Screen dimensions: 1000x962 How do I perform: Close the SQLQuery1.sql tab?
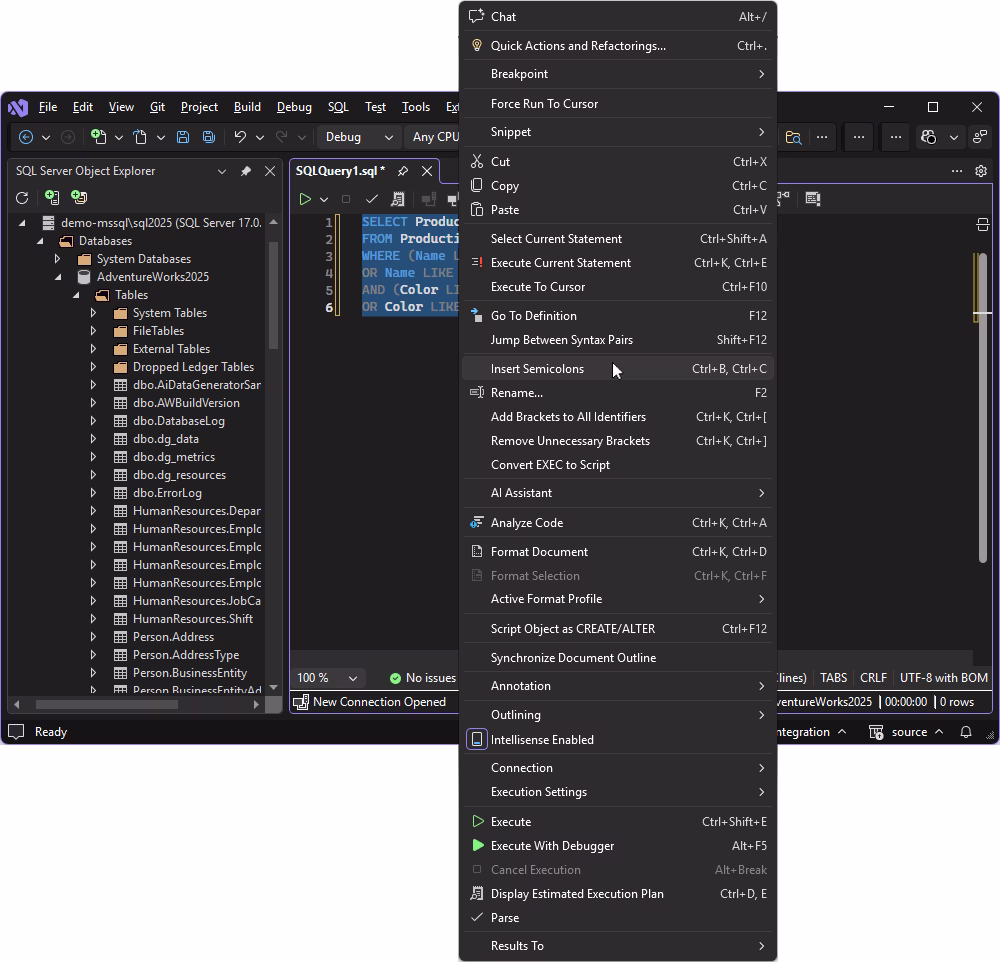[x=427, y=171]
